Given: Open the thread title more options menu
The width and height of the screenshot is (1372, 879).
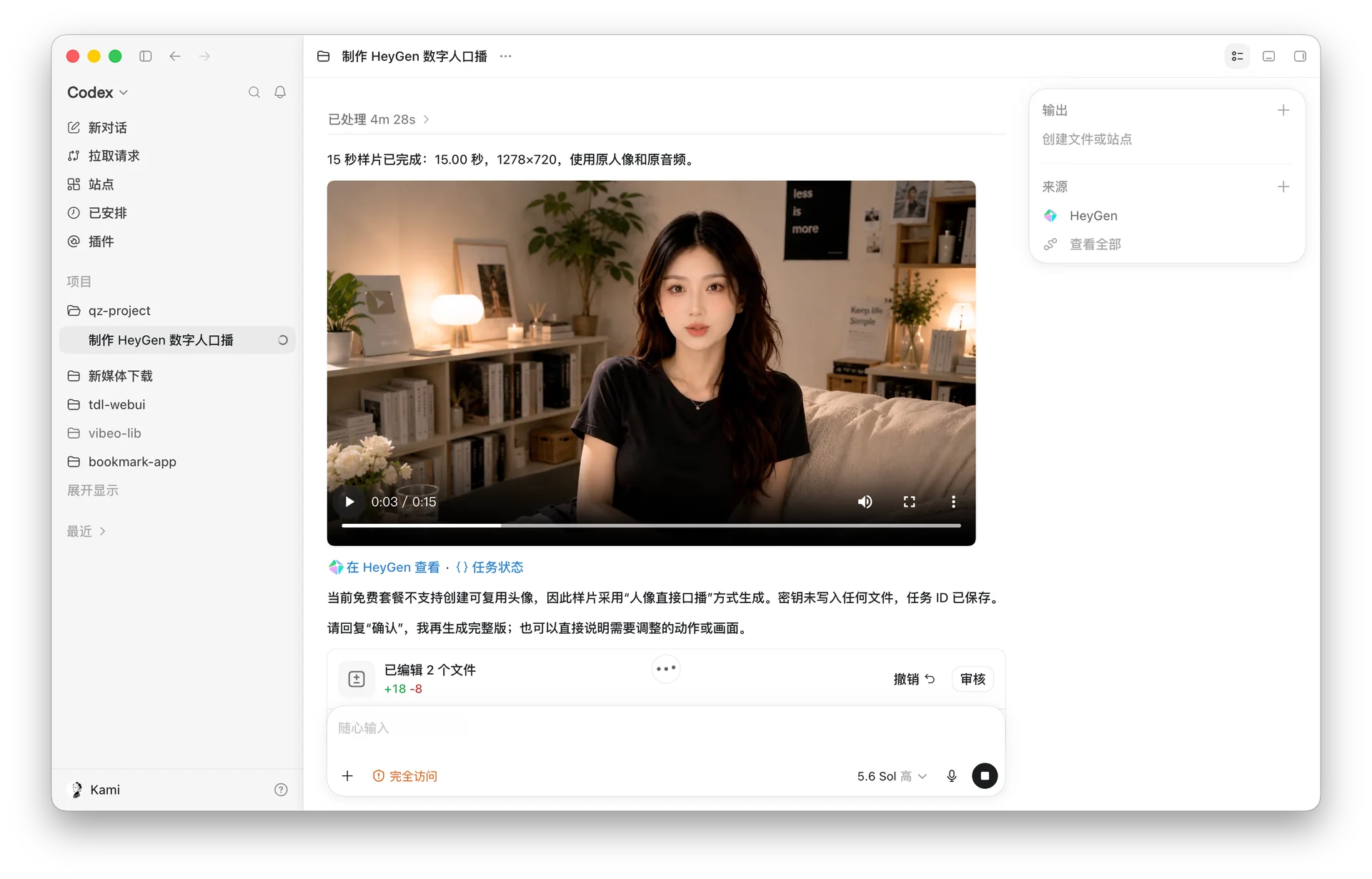Looking at the screenshot, I should 506,56.
